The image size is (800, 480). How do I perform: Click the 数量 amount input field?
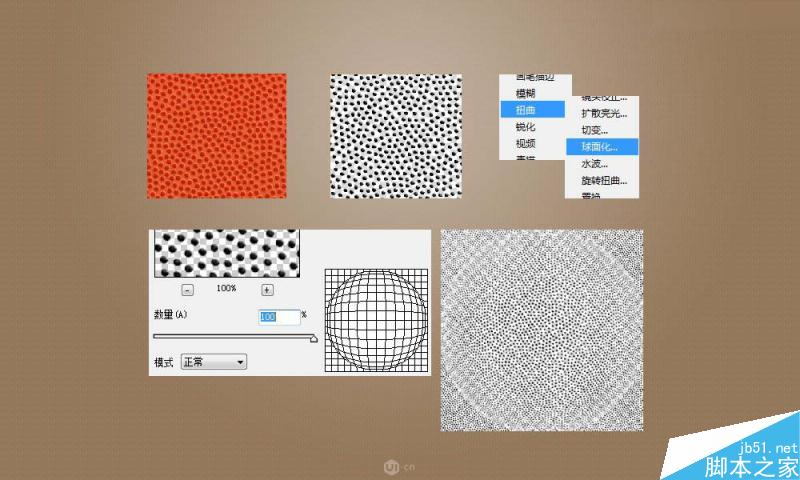(279, 317)
